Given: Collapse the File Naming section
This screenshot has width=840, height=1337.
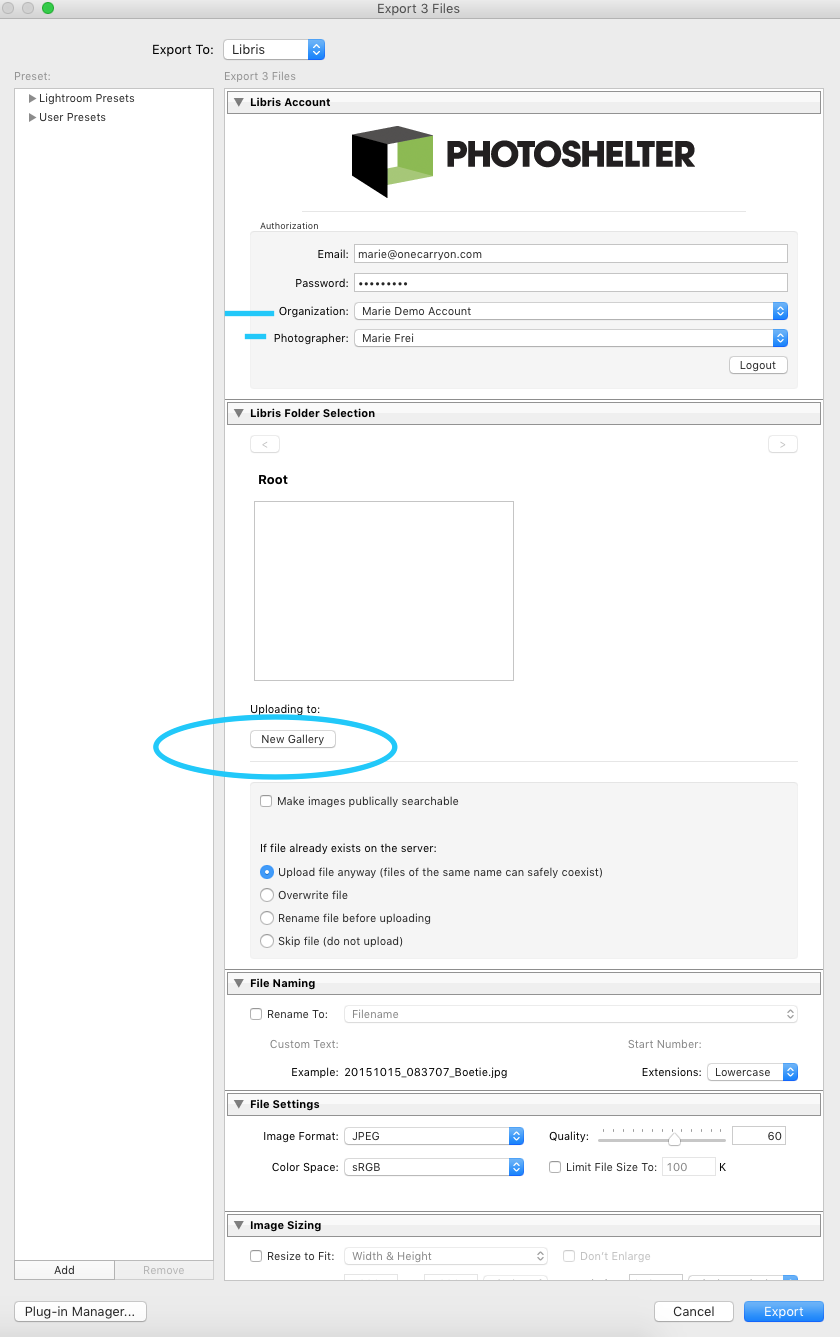Looking at the screenshot, I should [238, 983].
